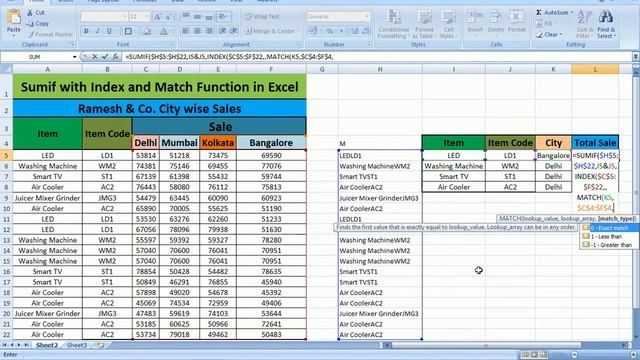Open the font name dropdown
The height and width of the screenshot is (360, 640).
(x=125, y=17)
